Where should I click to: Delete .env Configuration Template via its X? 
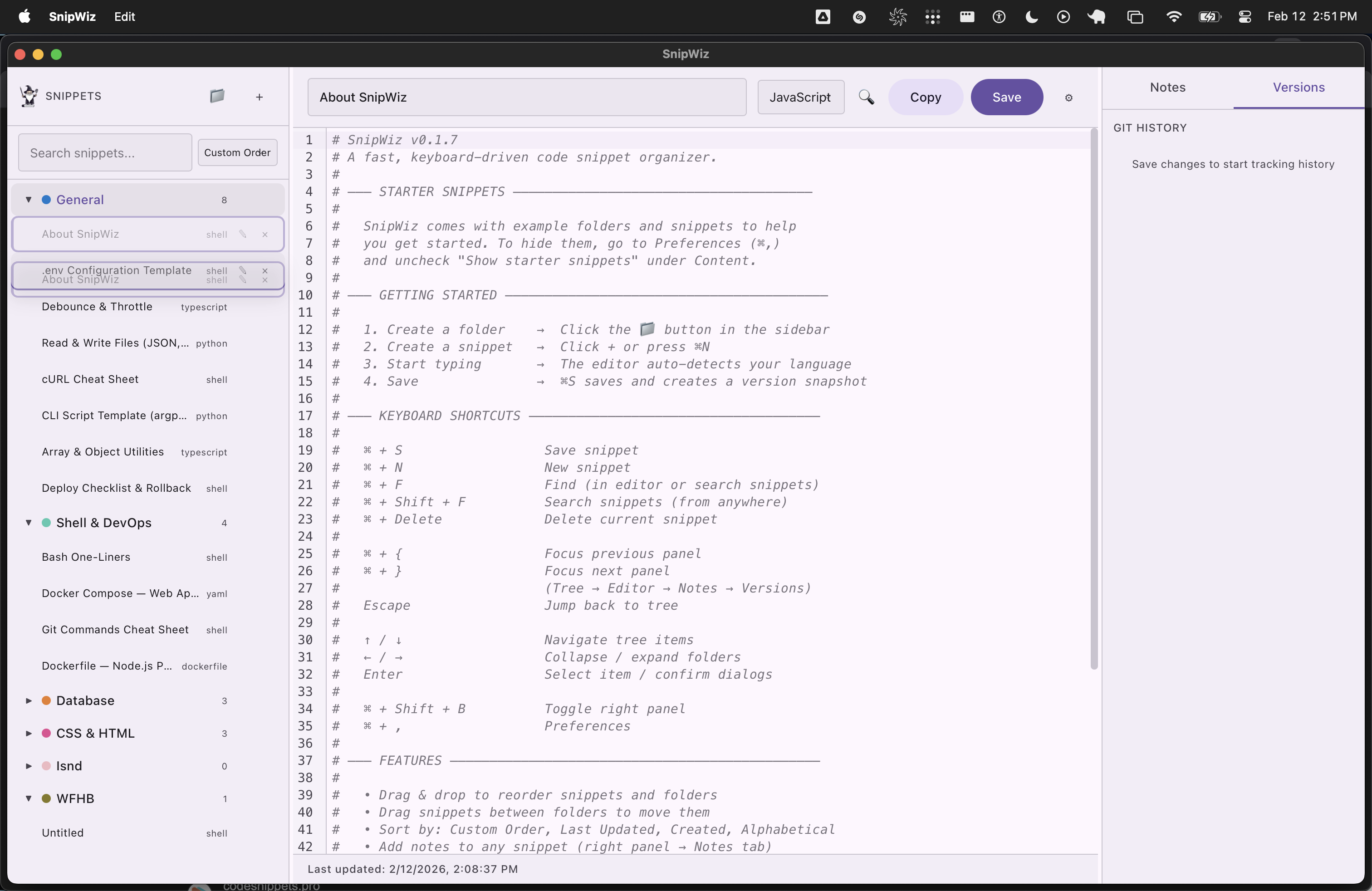[265, 270]
